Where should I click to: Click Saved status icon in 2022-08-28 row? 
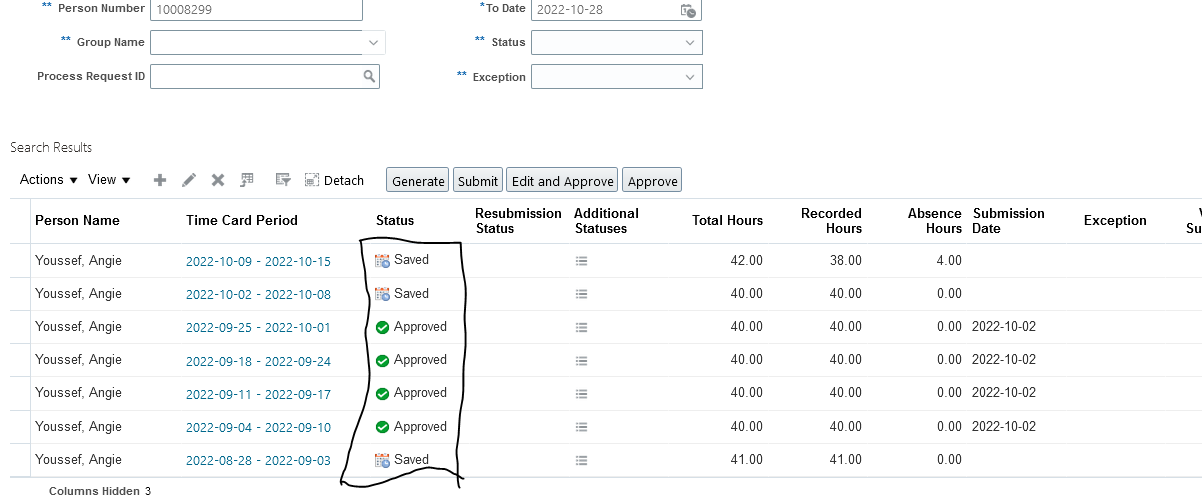coord(382,460)
